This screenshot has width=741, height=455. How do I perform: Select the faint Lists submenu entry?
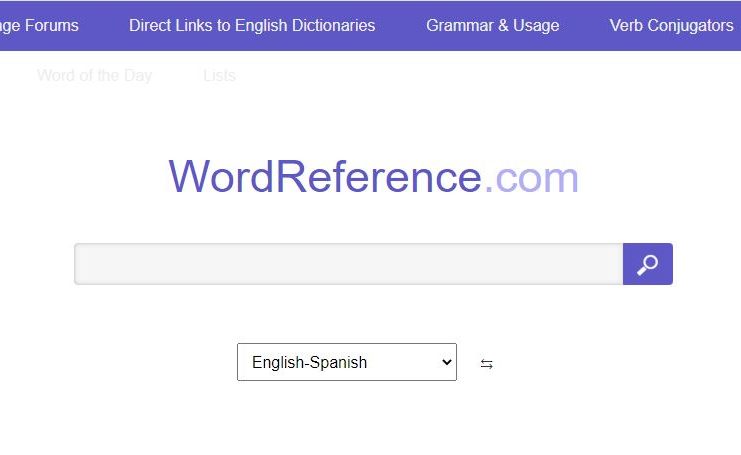click(219, 75)
